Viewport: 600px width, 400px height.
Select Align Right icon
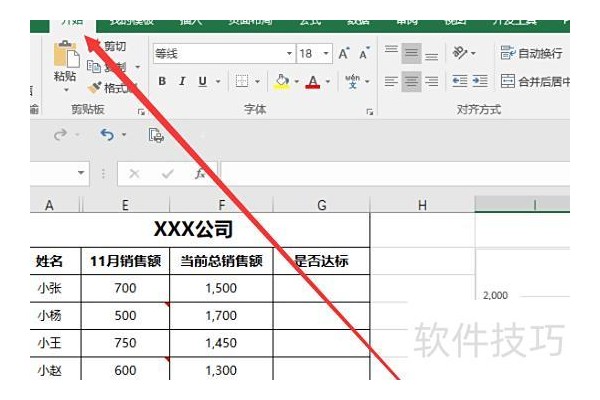[x=431, y=81]
